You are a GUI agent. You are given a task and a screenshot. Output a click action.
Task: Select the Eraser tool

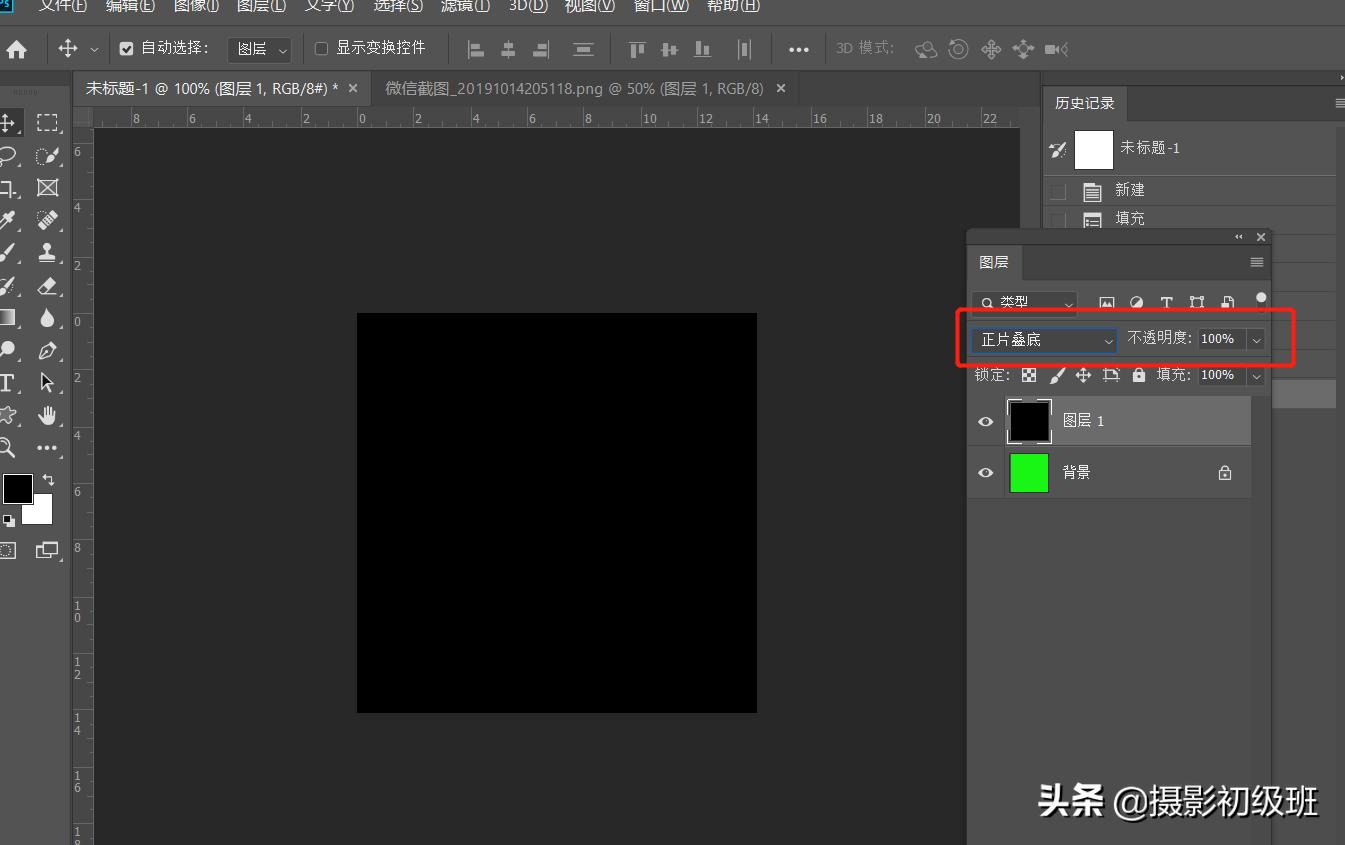[x=47, y=286]
